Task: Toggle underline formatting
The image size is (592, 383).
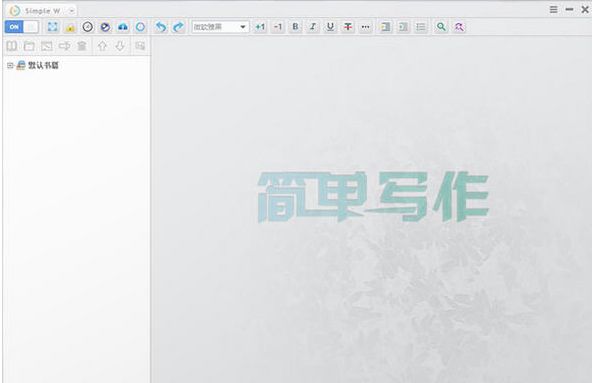Action: (330, 27)
